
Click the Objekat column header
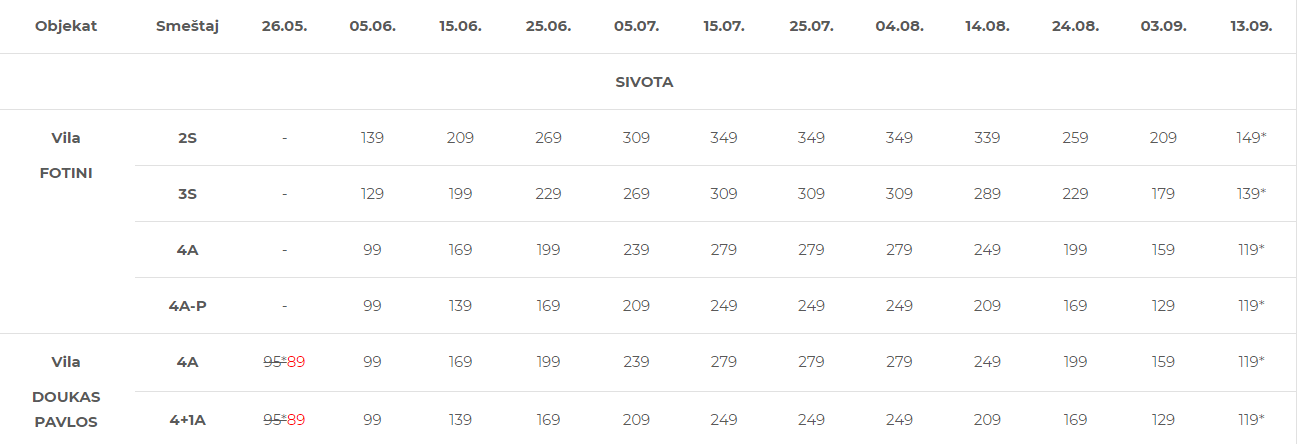(66, 26)
